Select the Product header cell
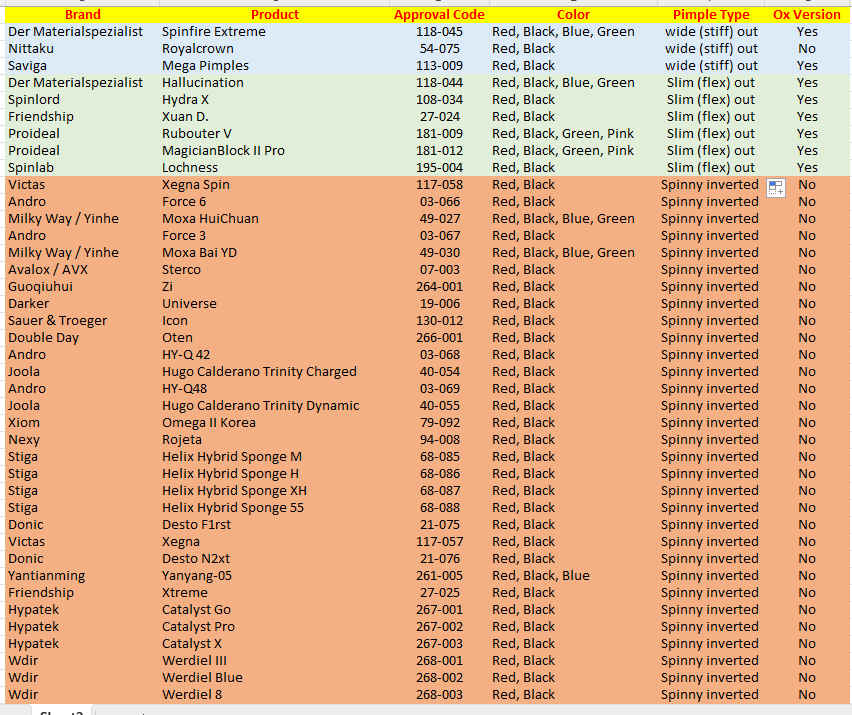The height and width of the screenshot is (715, 852). click(275, 15)
